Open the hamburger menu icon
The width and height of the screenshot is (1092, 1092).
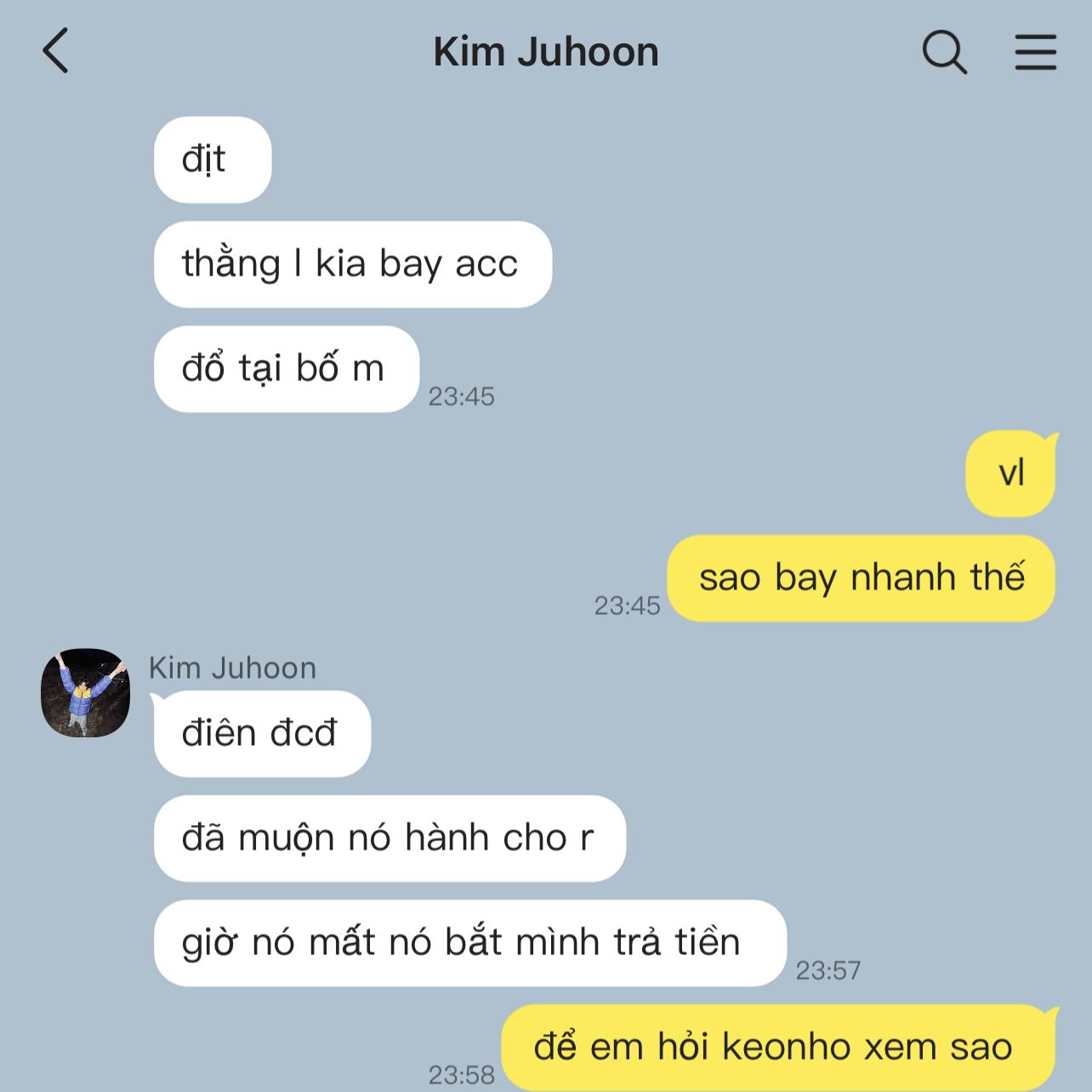click(x=1035, y=52)
